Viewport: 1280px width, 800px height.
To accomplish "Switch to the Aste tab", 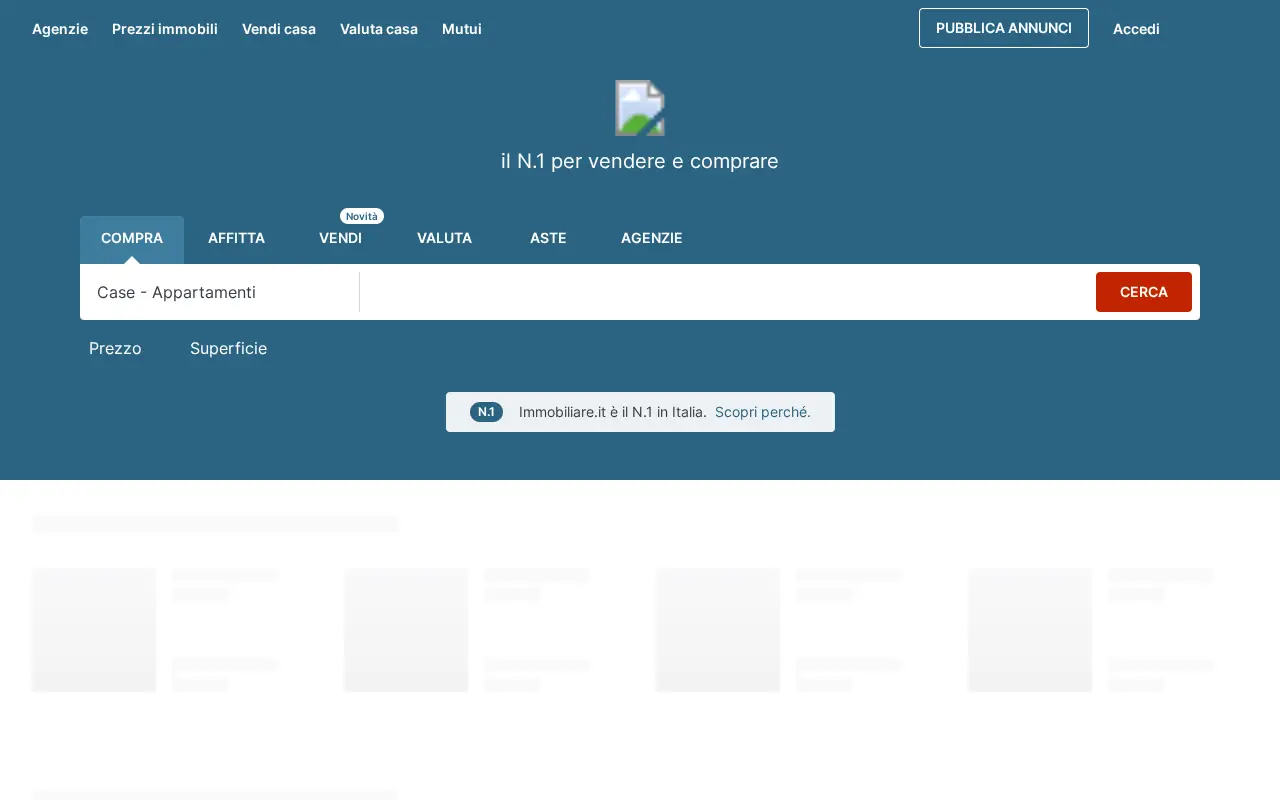I will (548, 238).
